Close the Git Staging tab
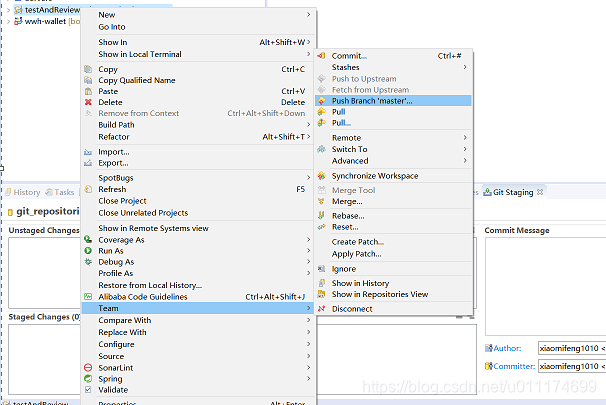 coord(540,192)
